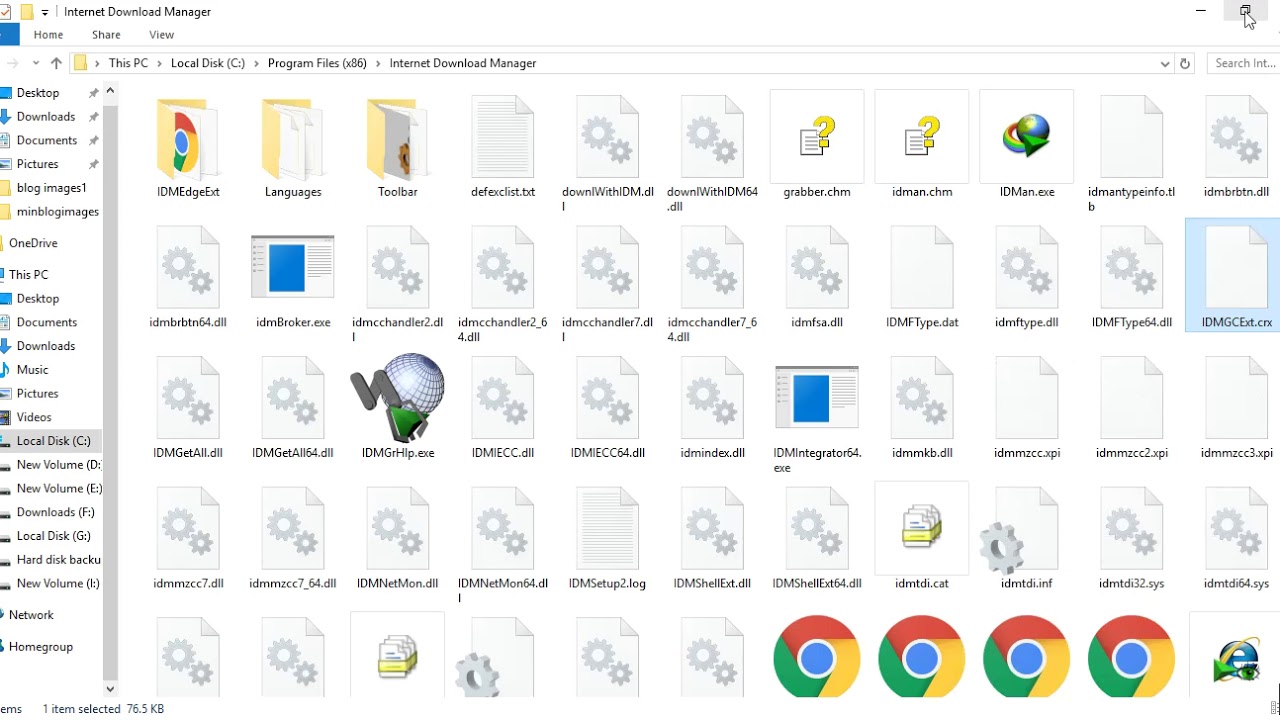The height and width of the screenshot is (720, 1280).
Task: Open address bar history dropdown
Action: point(1165,63)
